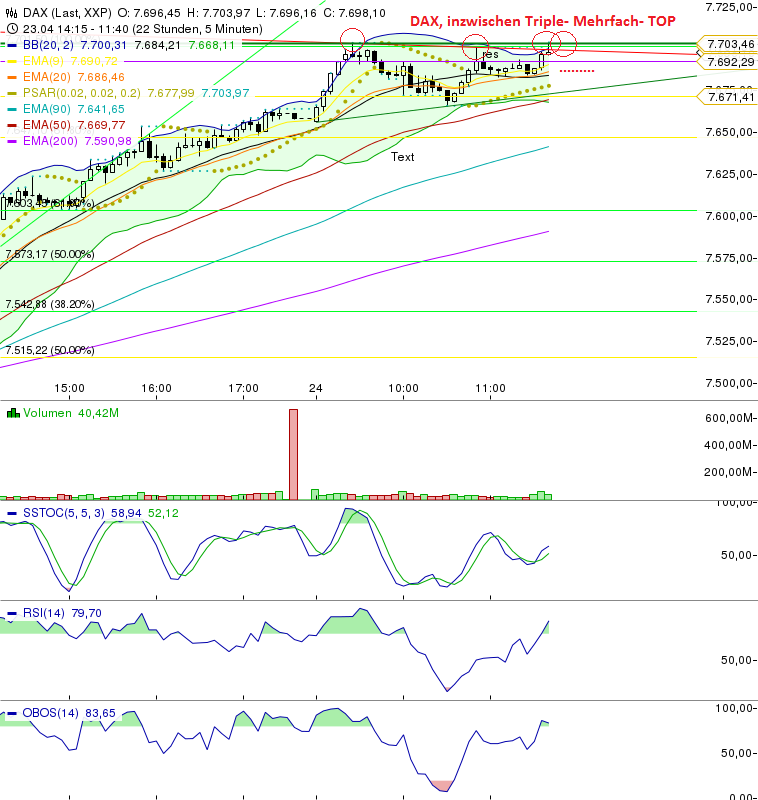Select the OBOS(14) indicator label
The image size is (758, 800).
click(x=50, y=713)
